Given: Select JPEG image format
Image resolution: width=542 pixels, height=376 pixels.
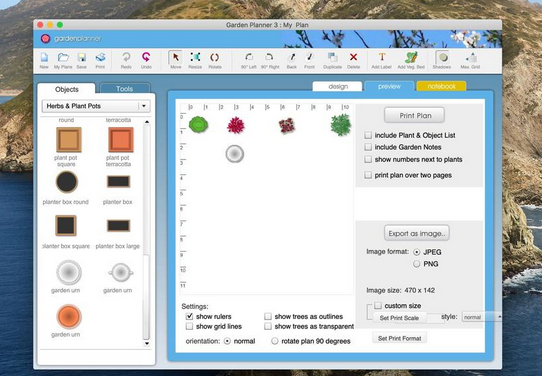Looking at the screenshot, I should pos(417,252).
